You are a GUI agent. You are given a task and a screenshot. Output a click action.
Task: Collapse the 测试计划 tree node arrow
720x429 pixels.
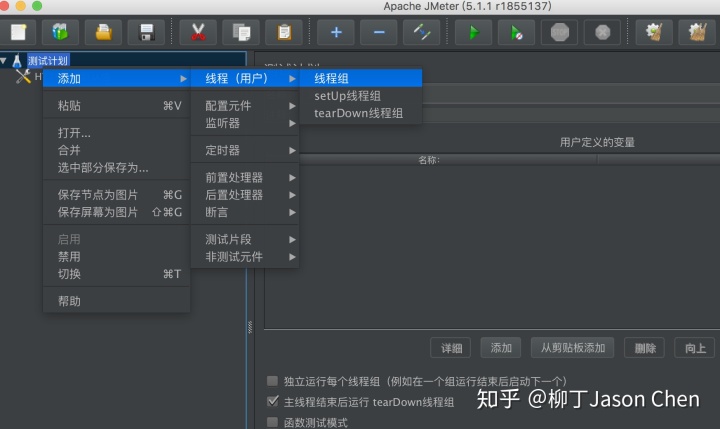tap(4, 61)
